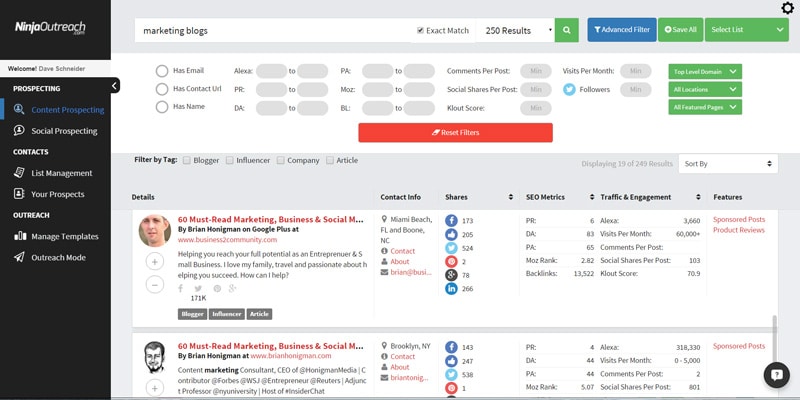
Task: Click Facebook like icon showing 205
Action: (x=451, y=234)
